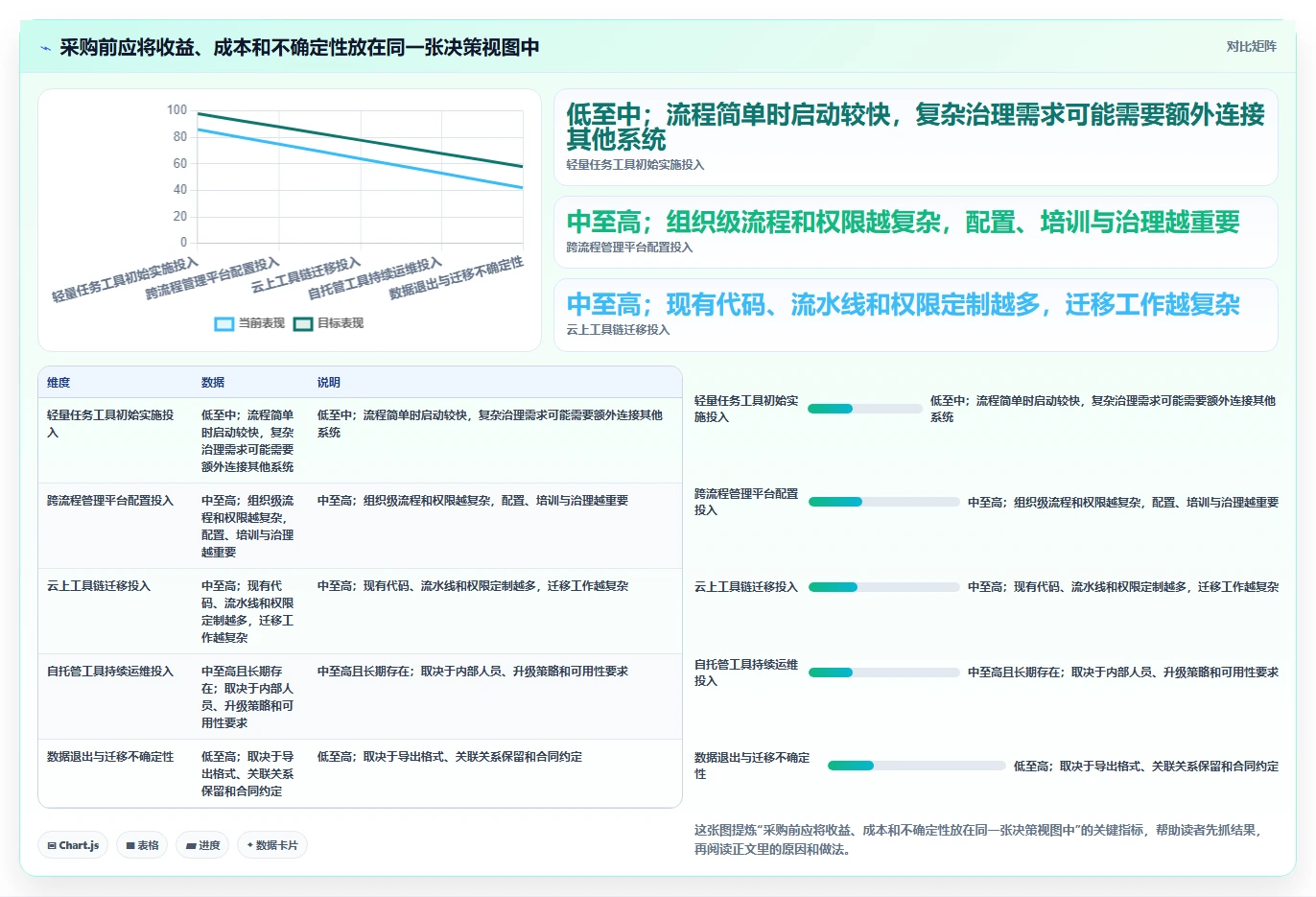Click the 数据卡片 chip at the bottom
The image size is (1316, 897).
click(x=272, y=845)
